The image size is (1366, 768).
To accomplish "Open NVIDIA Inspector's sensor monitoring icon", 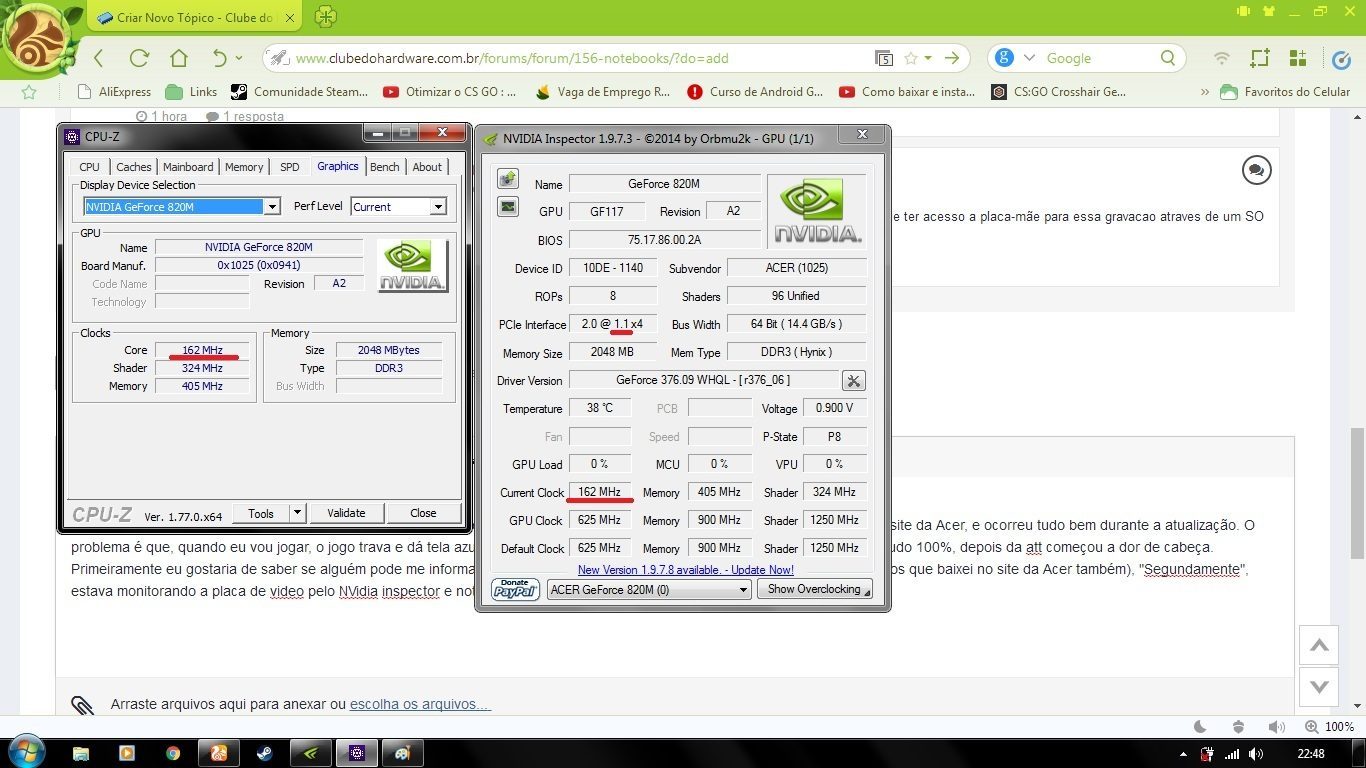I will pos(509,207).
